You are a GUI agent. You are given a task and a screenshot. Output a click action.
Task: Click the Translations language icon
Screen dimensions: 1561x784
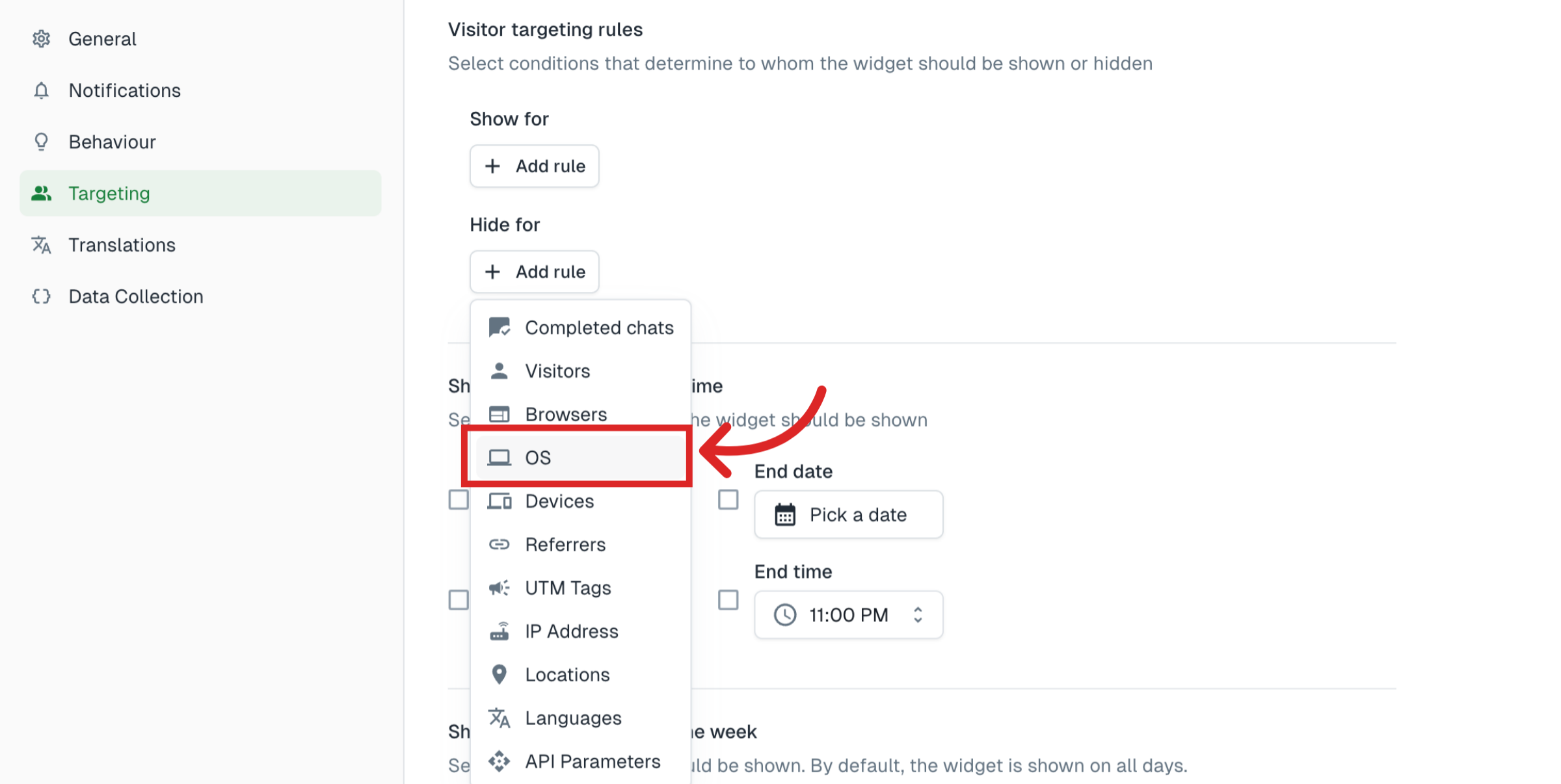41,245
